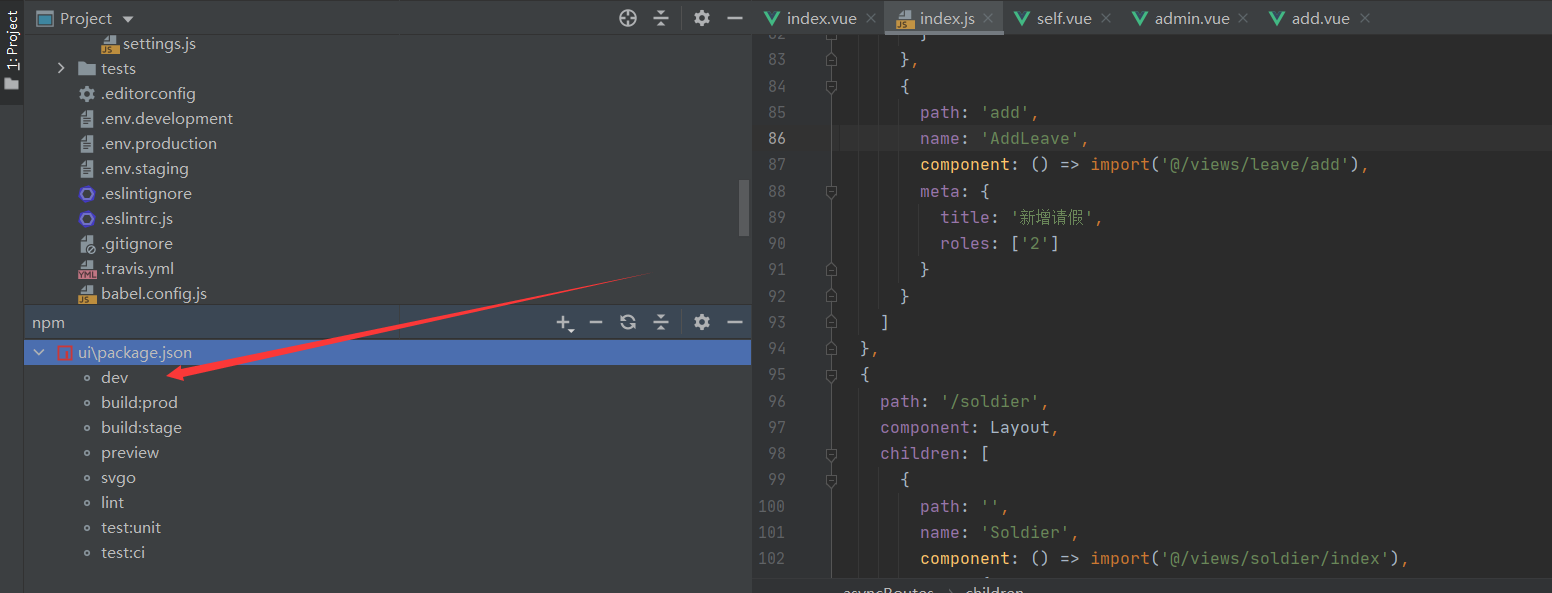Click the Layout component reference
Viewport: 1552px width, 593px height.
(1020, 427)
